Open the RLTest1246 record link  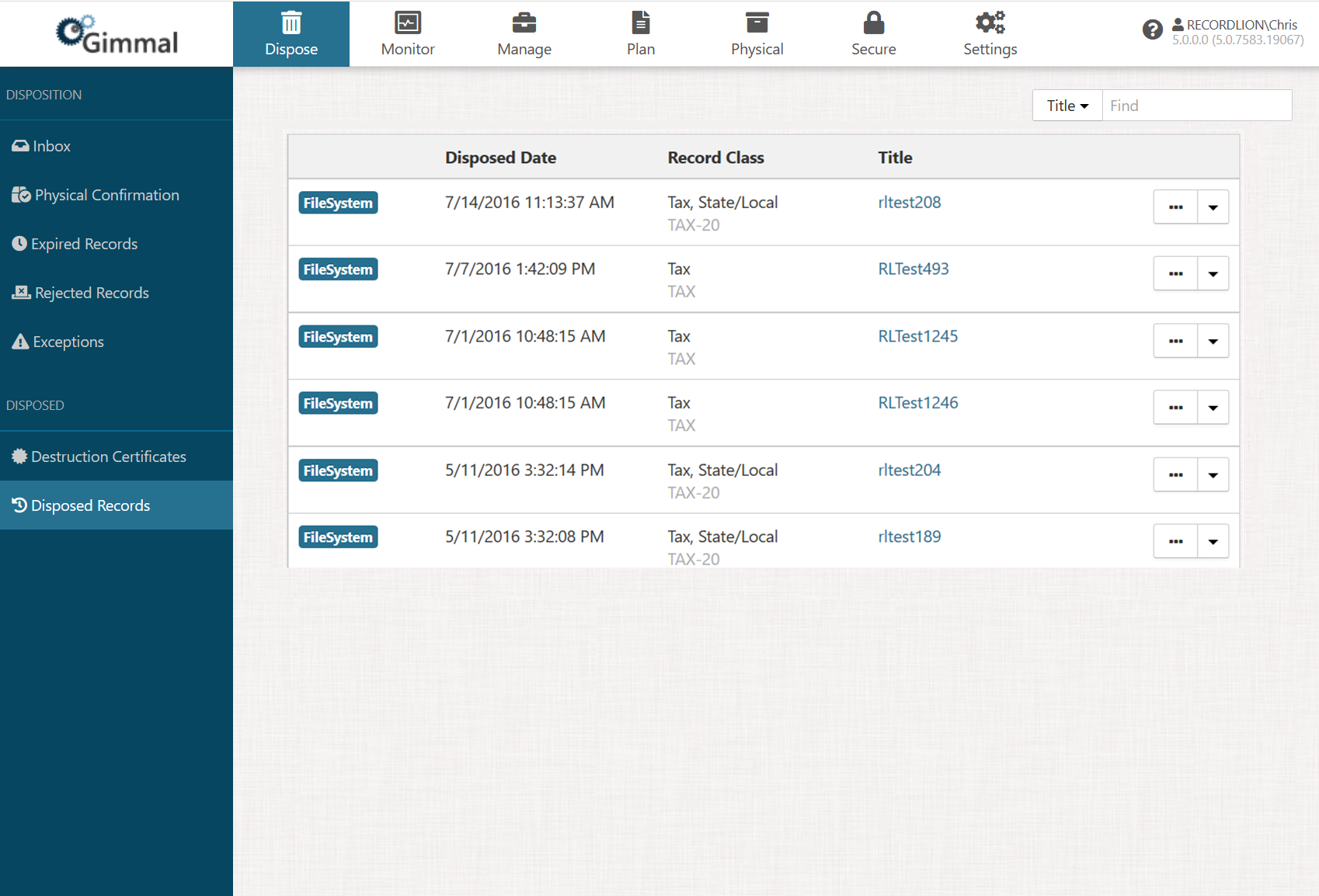(x=917, y=403)
